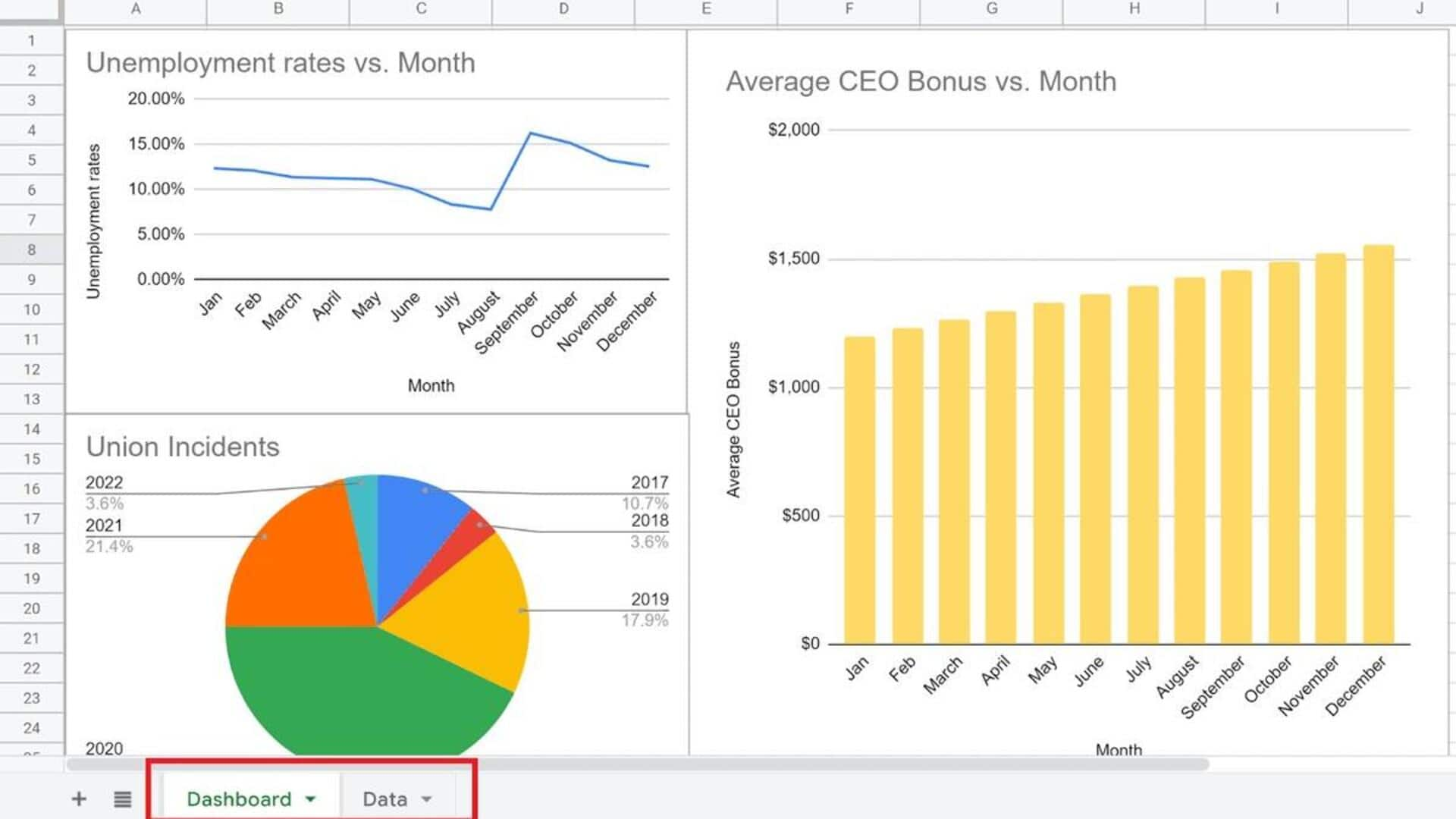Select row 11 header

point(31,340)
